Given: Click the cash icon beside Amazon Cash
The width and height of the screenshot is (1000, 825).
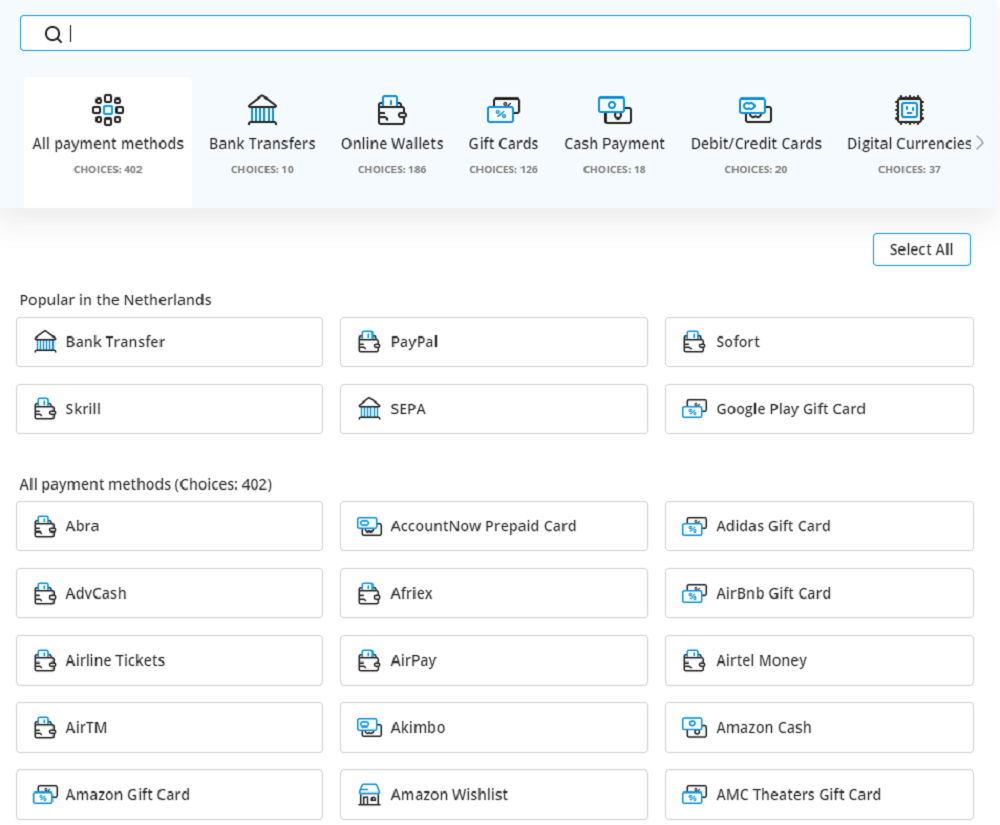Looking at the screenshot, I should tap(695, 727).
